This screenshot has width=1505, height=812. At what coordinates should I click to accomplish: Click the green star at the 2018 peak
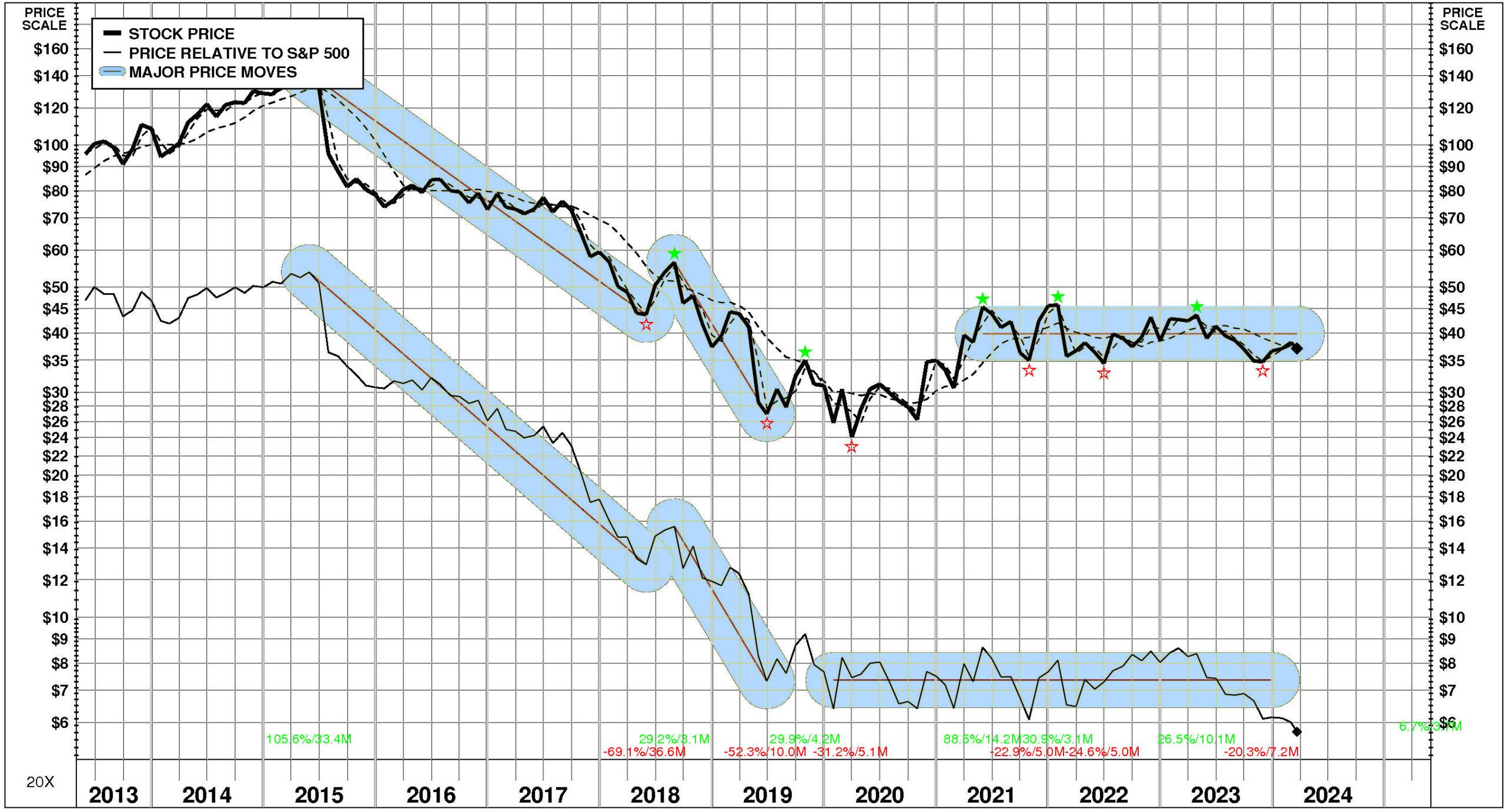[x=674, y=254]
